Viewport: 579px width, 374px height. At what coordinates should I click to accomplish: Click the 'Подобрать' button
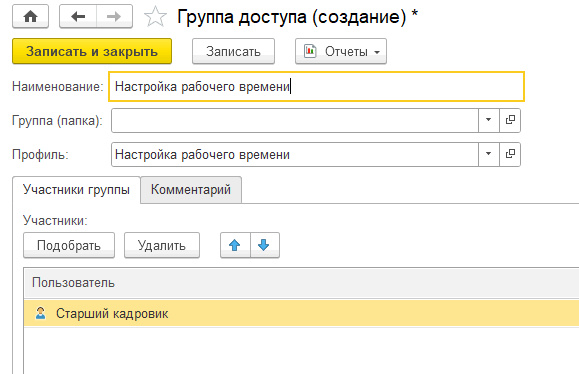point(69,245)
